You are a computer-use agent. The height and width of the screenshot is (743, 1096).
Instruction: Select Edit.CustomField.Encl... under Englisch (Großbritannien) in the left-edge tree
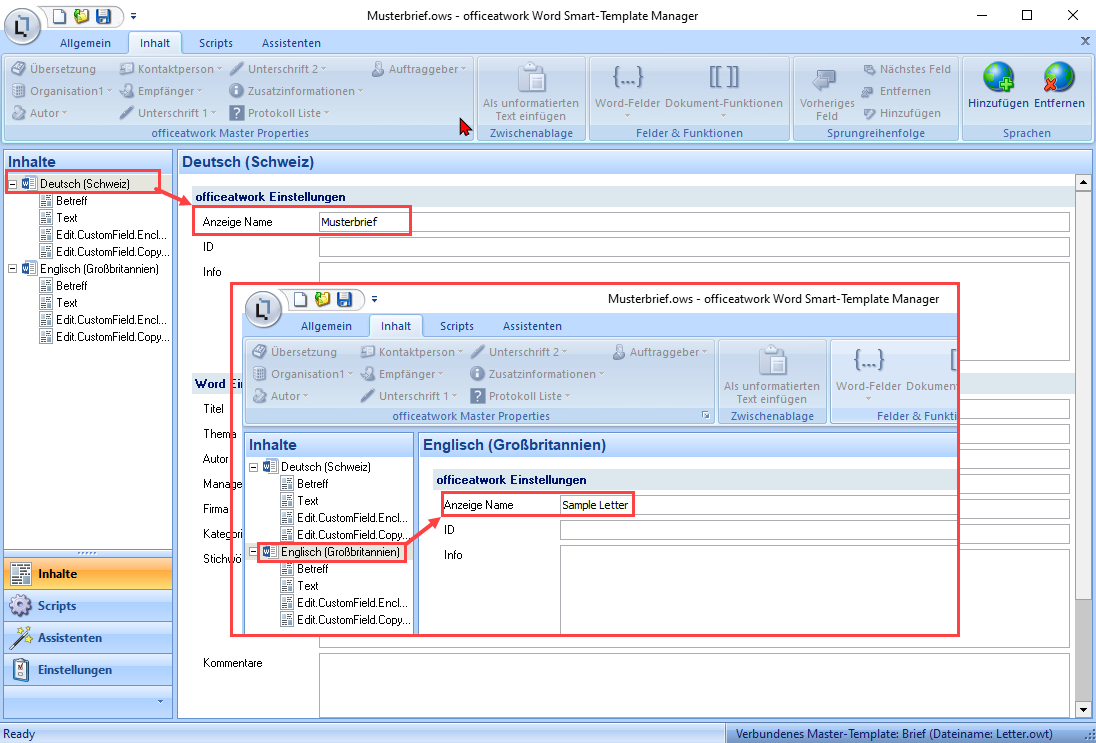click(x=112, y=319)
